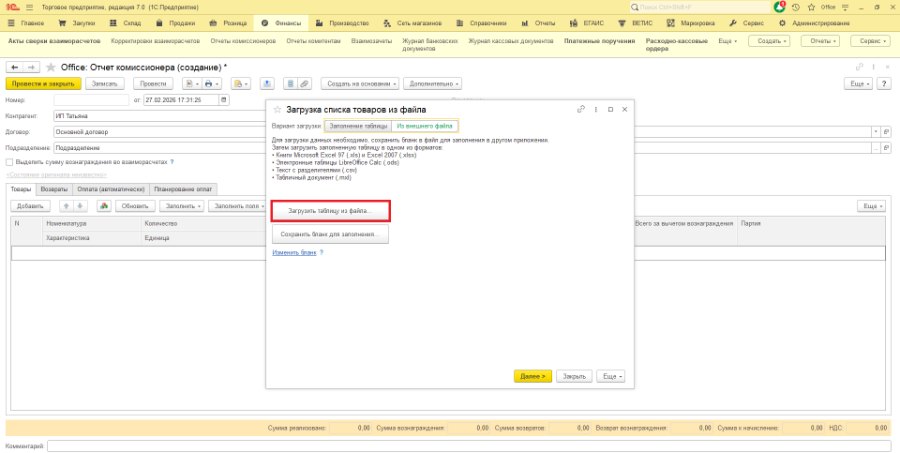
Task: Select the "Из внешнего файла" load option
Action: [425, 126]
